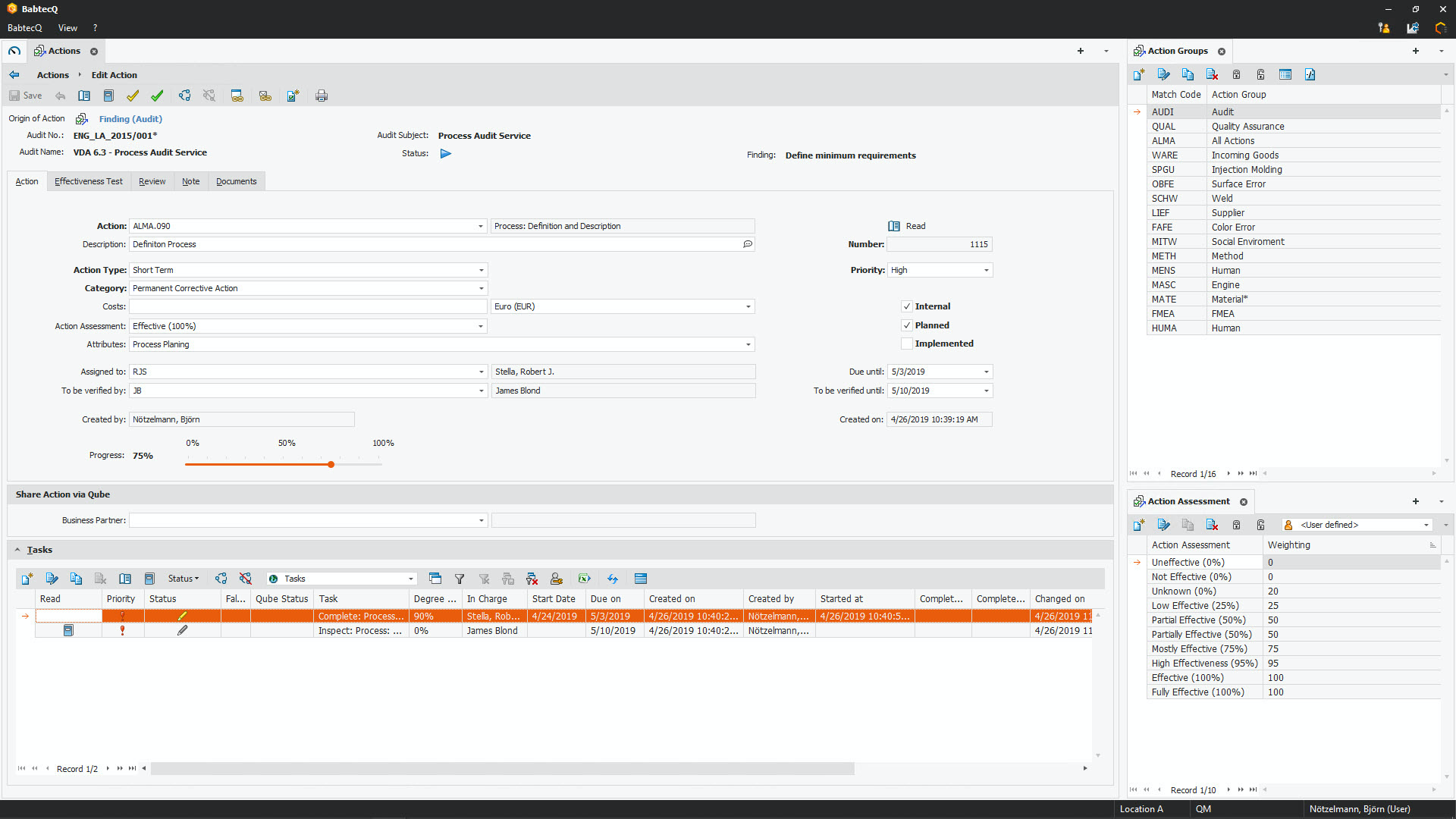Image resolution: width=1456 pixels, height=819 pixels.
Task: Click the print icon in action toolbar
Action: pyautogui.click(x=322, y=96)
